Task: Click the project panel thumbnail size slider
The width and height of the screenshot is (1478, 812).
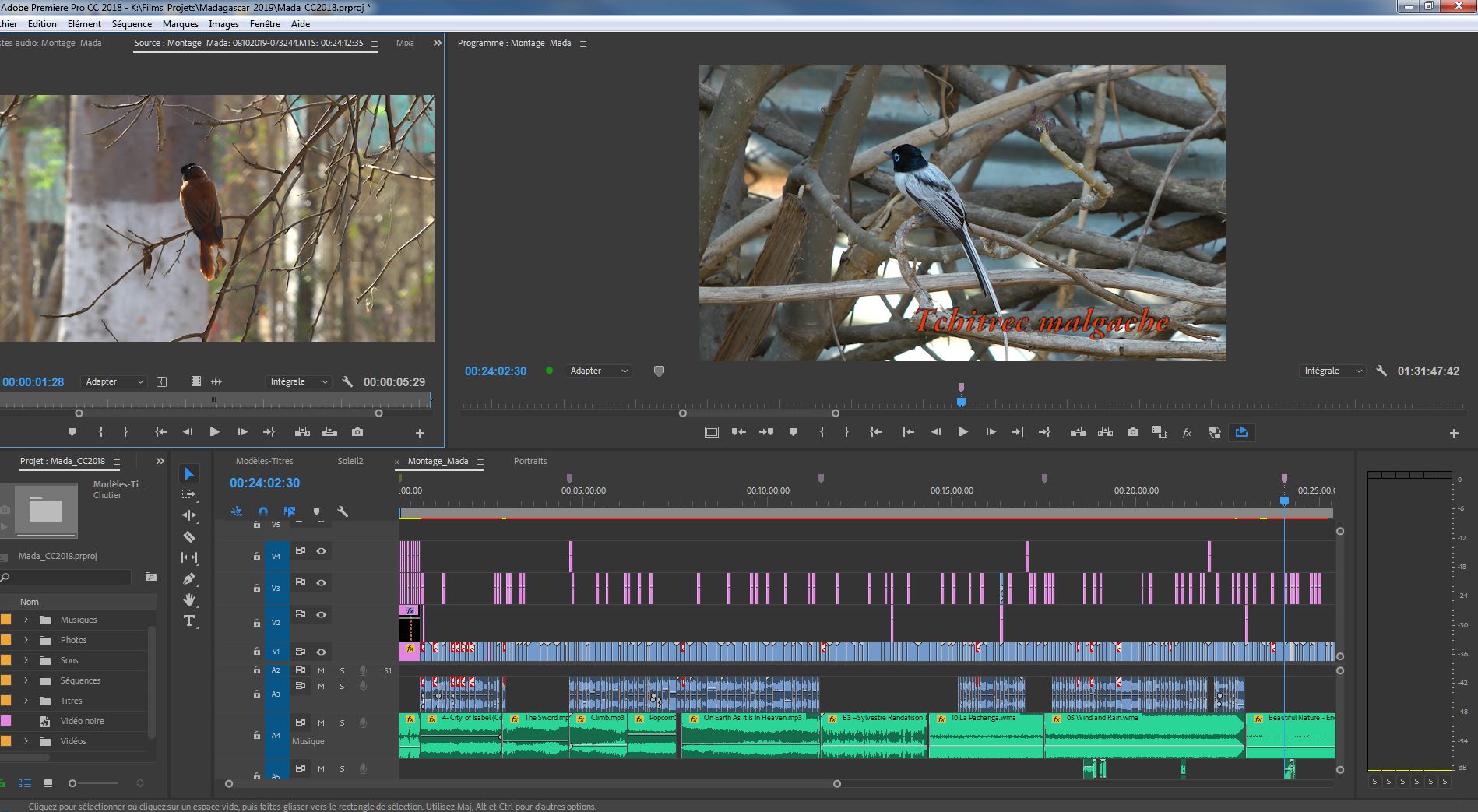Action: [x=72, y=783]
